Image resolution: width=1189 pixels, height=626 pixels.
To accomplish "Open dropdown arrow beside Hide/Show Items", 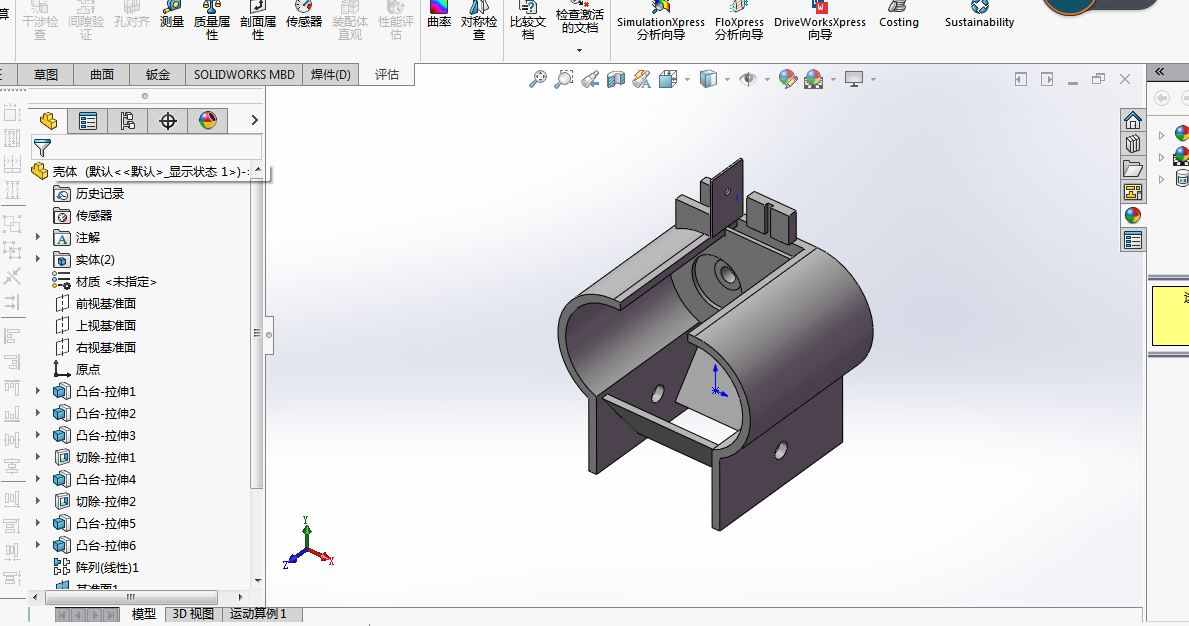I will coord(767,79).
